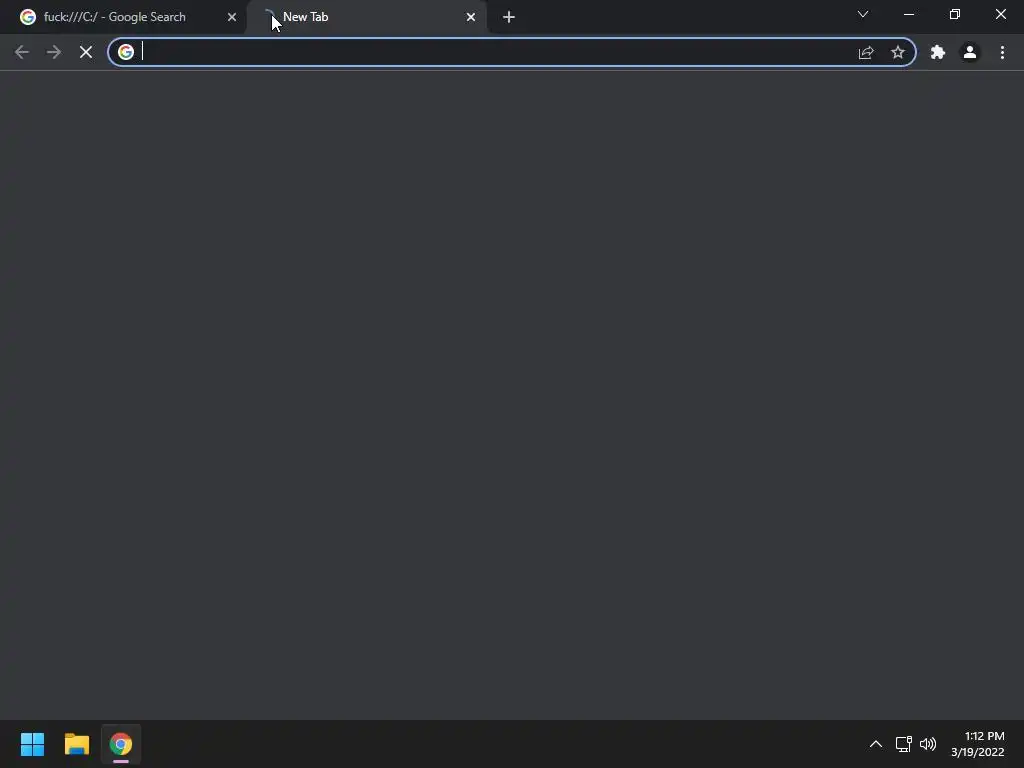Minimize the Chrome window
Viewport: 1024px width, 768px height.
click(909, 14)
